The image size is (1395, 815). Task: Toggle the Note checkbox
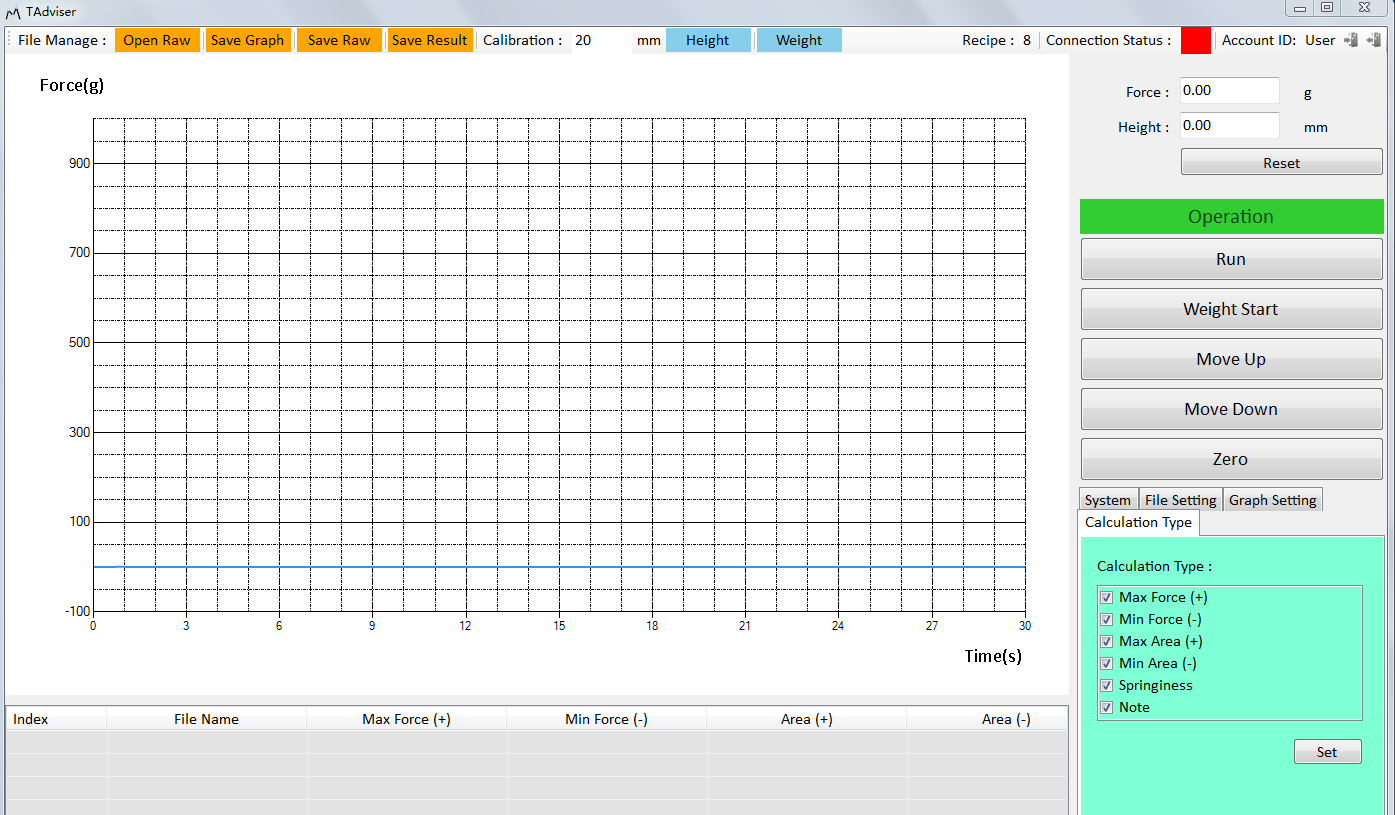1106,708
